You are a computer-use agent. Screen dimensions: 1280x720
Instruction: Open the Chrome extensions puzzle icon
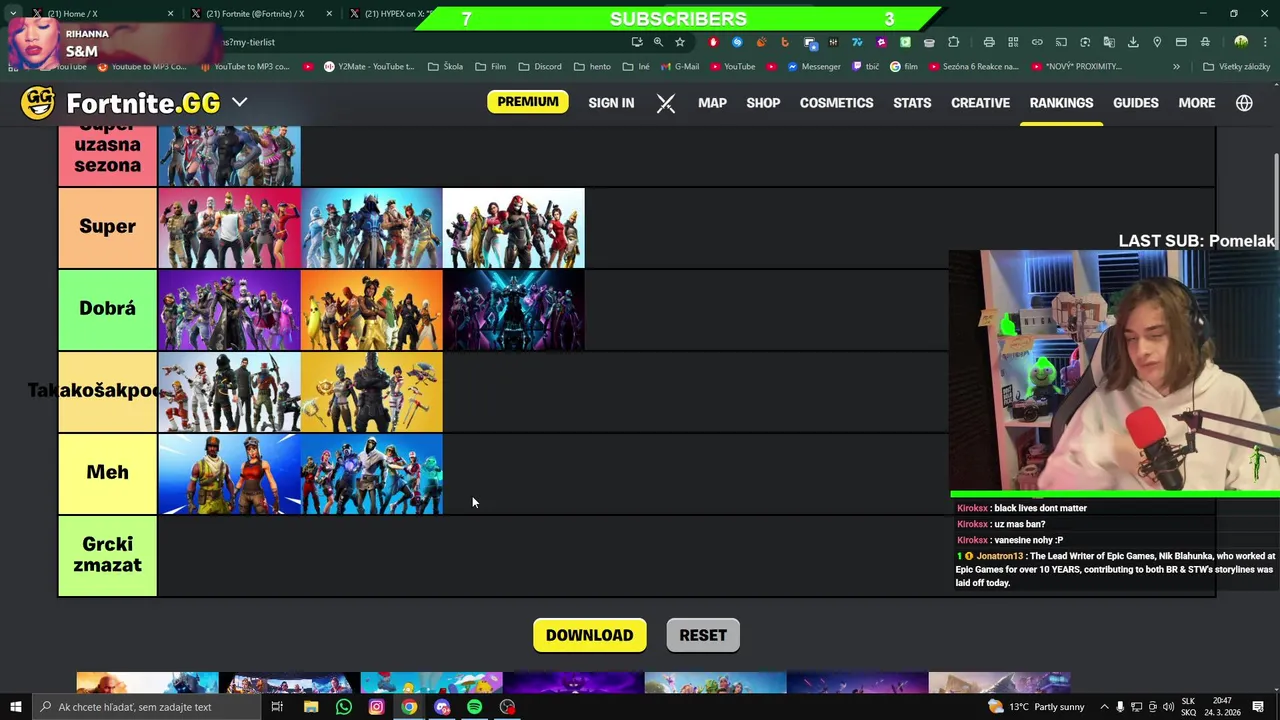(x=953, y=42)
